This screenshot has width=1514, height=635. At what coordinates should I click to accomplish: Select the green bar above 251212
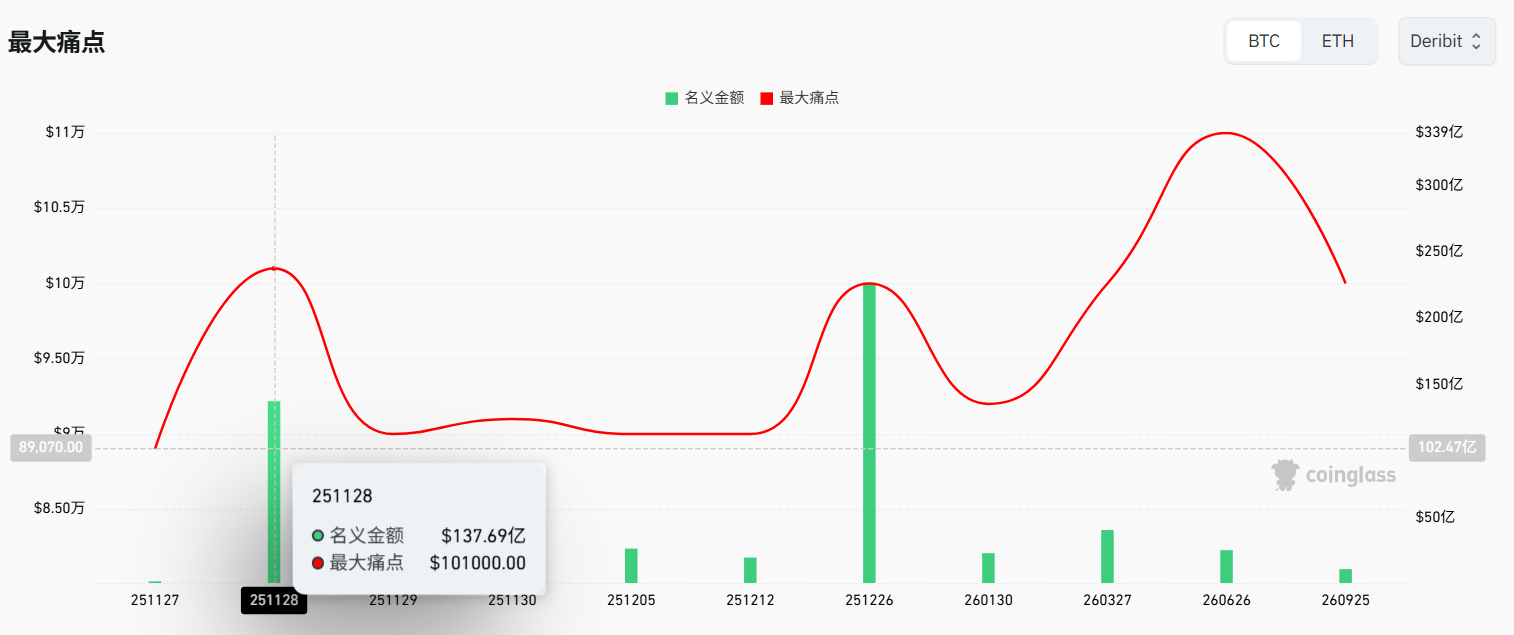point(750,570)
